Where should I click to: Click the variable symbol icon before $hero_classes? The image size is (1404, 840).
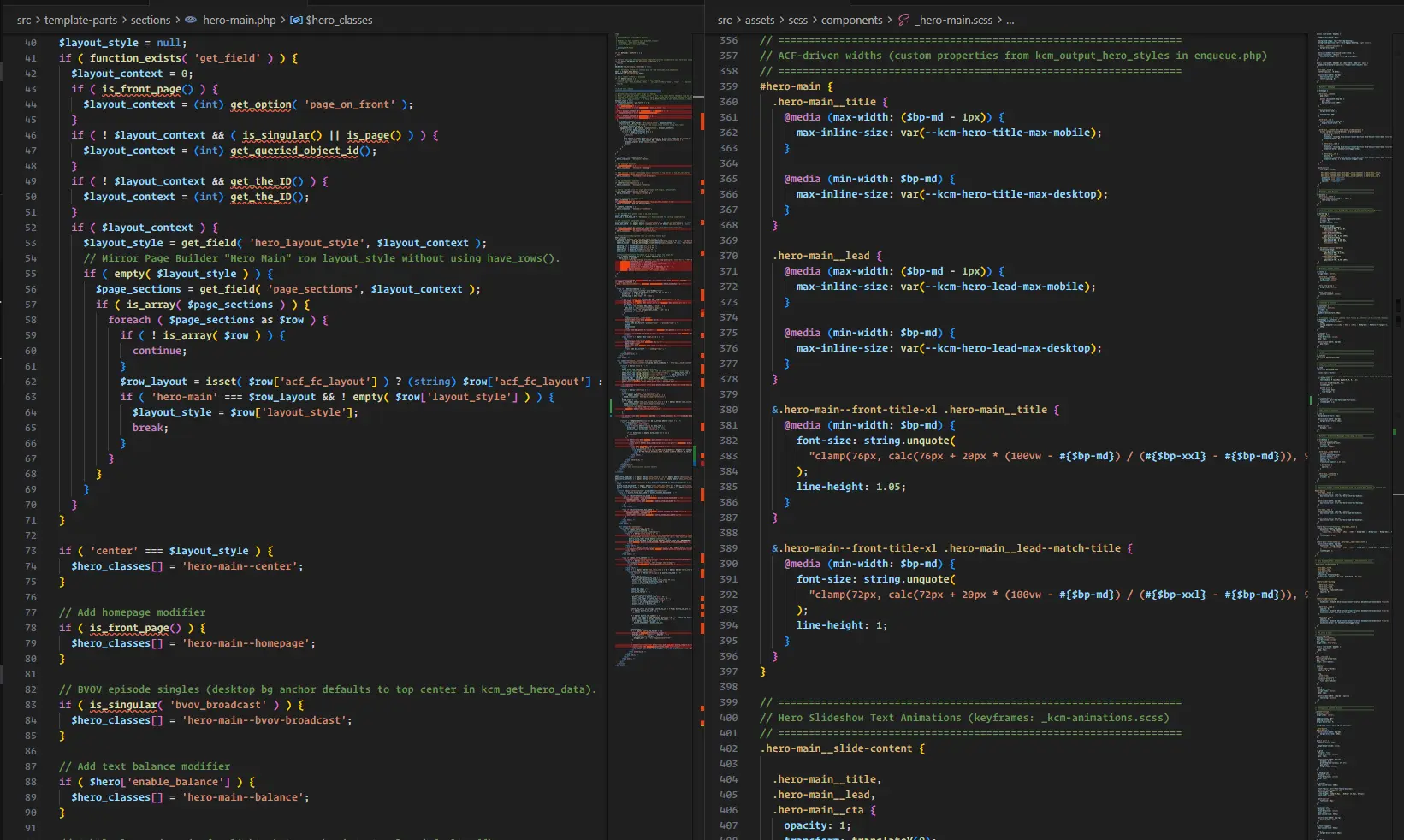coord(296,20)
